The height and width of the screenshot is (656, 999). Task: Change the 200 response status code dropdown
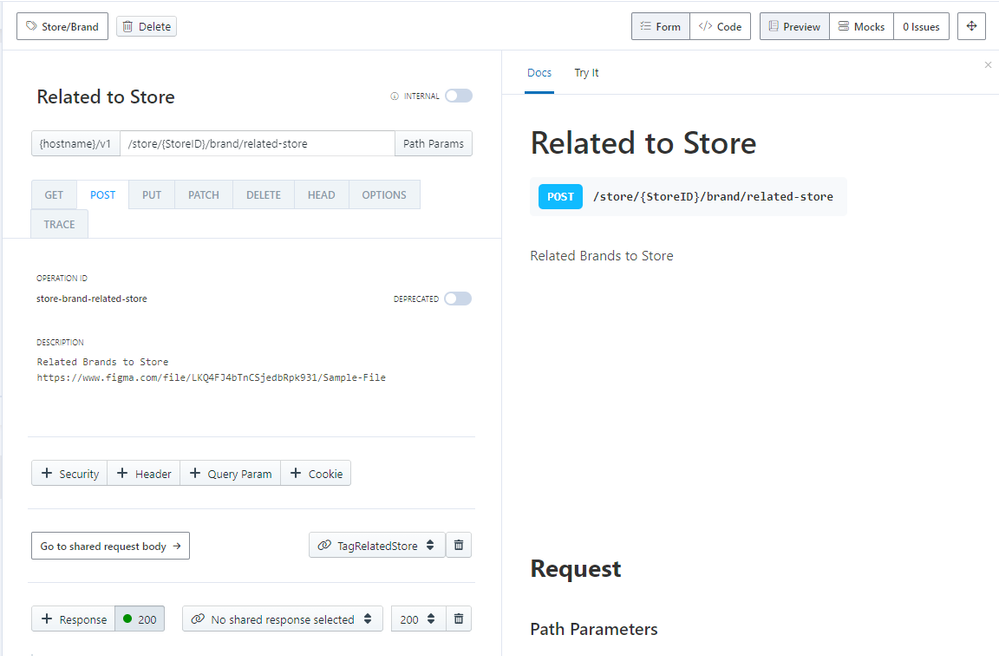(417, 619)
